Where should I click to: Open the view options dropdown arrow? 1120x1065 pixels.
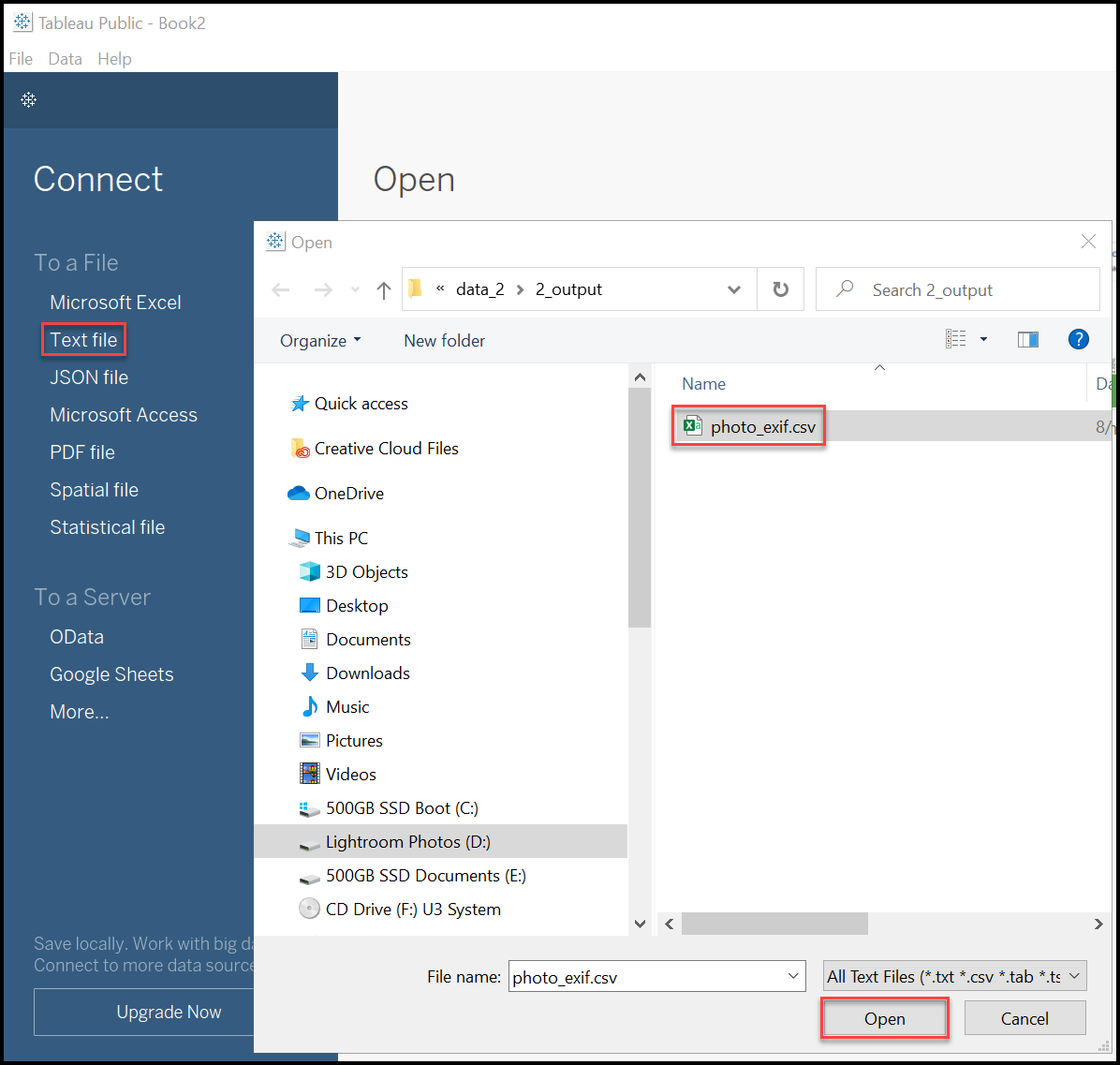(x=983, y=339)
